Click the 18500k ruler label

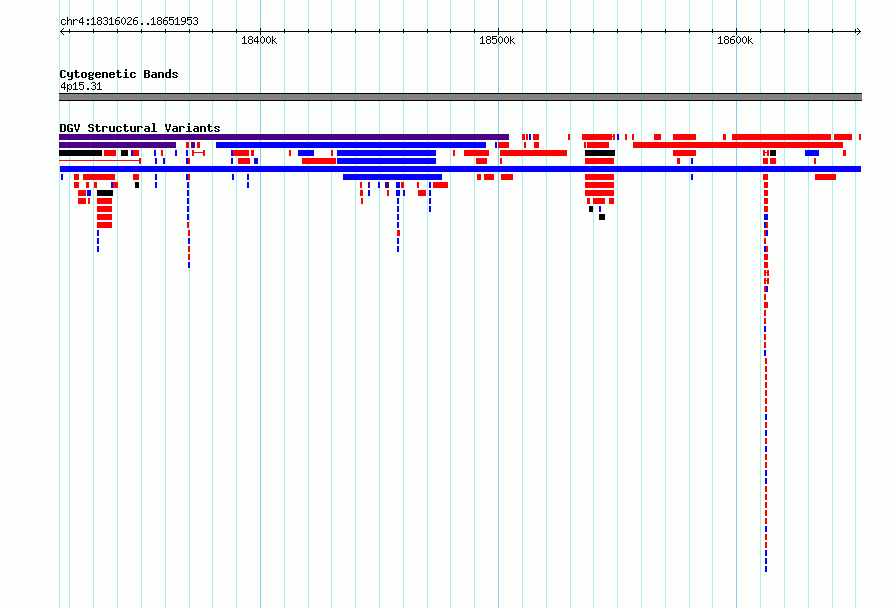pos(497,40)
